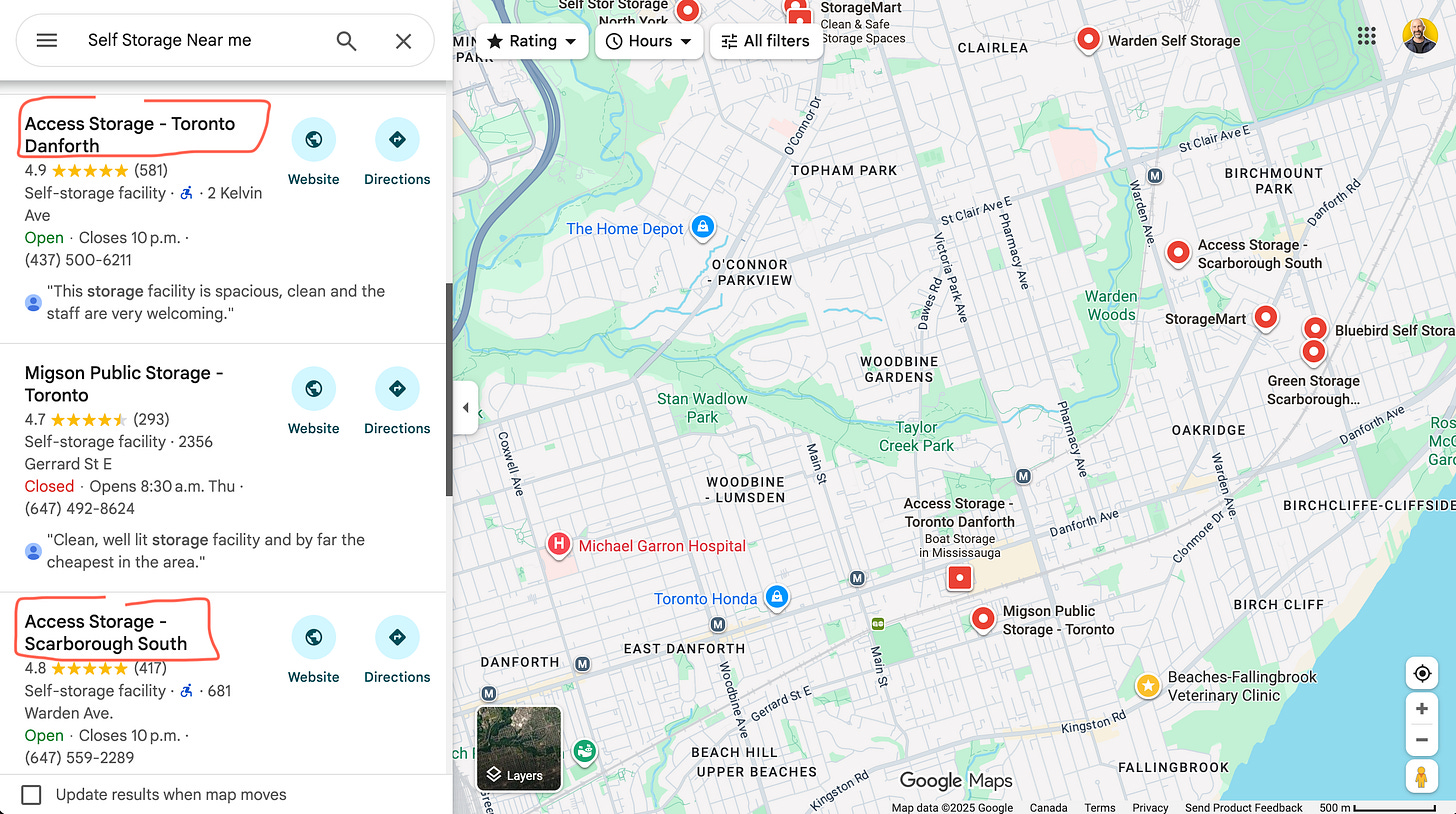1456x814 pixels.
Task: Click Send Product Feedback in map footer
Action: [1244, 807]
